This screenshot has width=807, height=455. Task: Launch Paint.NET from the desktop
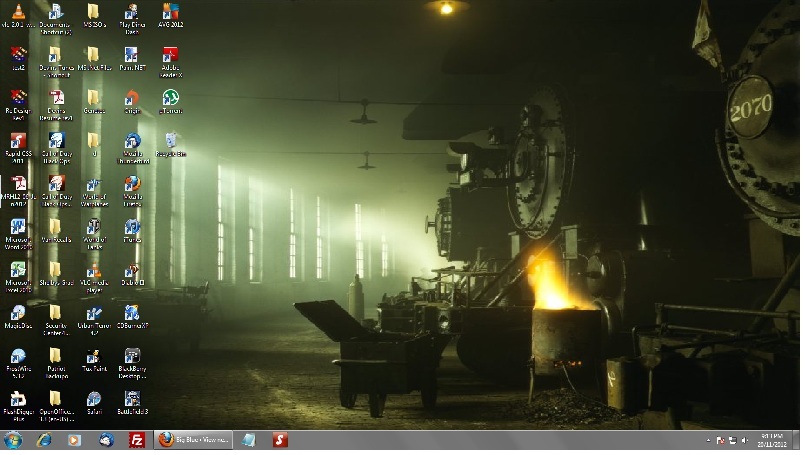click(132, 56)
